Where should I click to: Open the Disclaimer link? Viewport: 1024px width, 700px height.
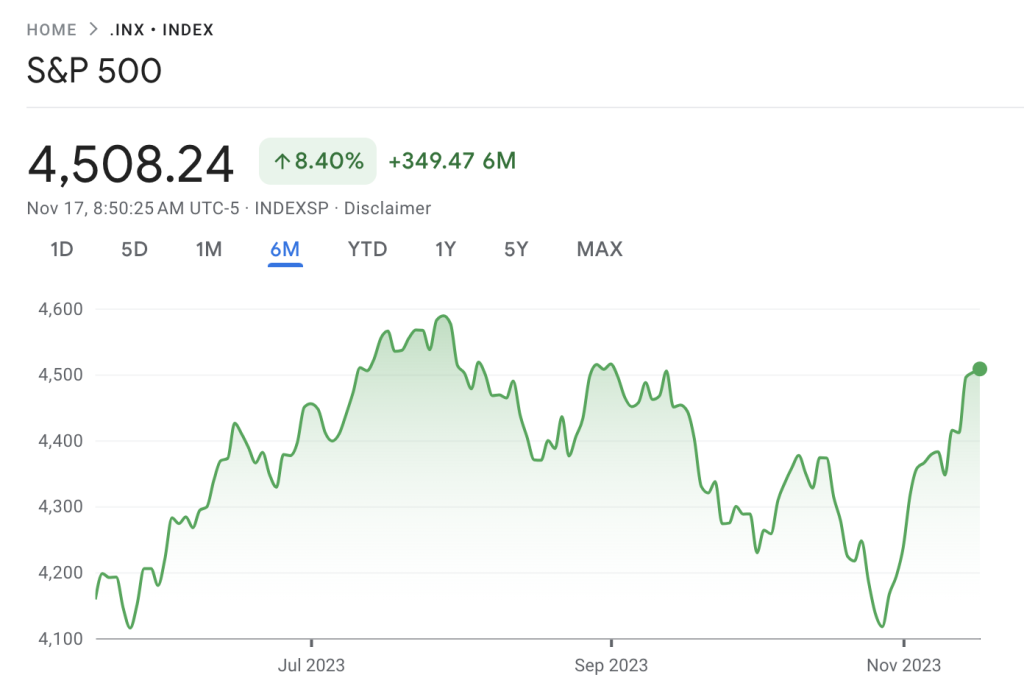387,208
